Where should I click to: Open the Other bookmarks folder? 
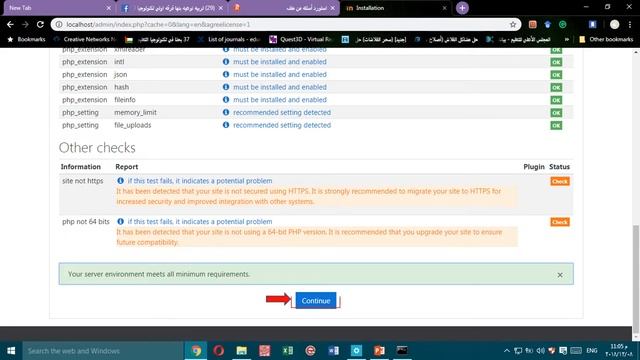click(606, 40)
